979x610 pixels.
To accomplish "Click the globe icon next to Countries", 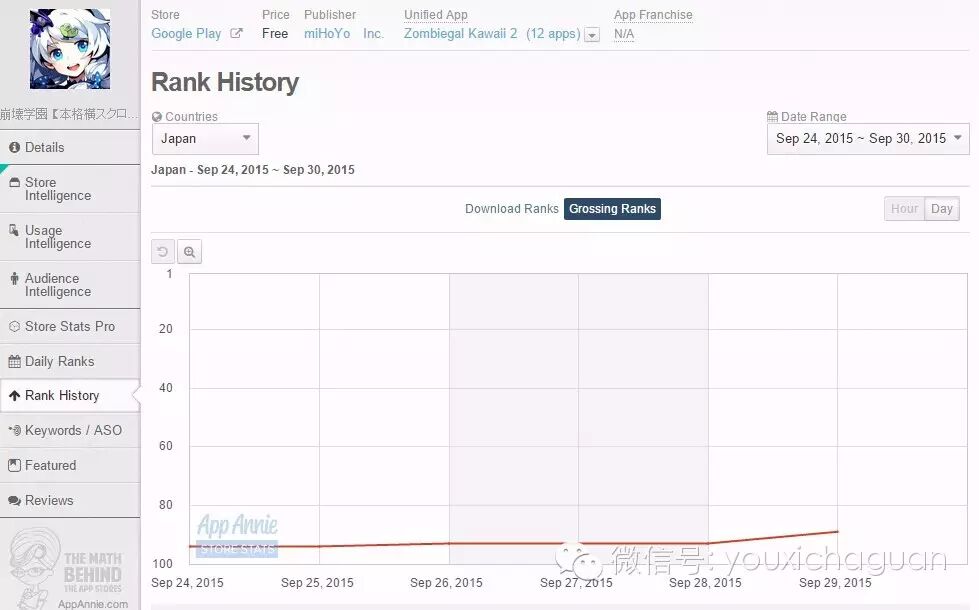I will pyautogui.click(x=157, y=117).
